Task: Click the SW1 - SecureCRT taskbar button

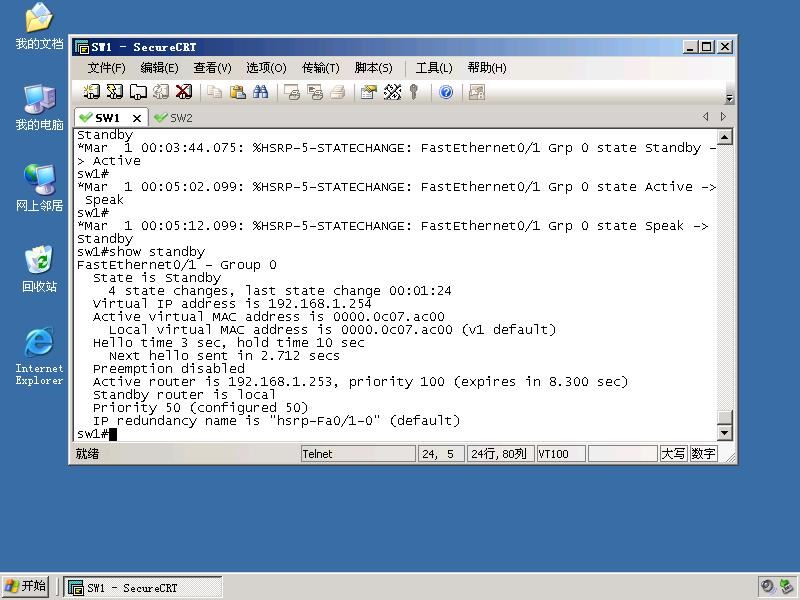Action: coord(143,587)
